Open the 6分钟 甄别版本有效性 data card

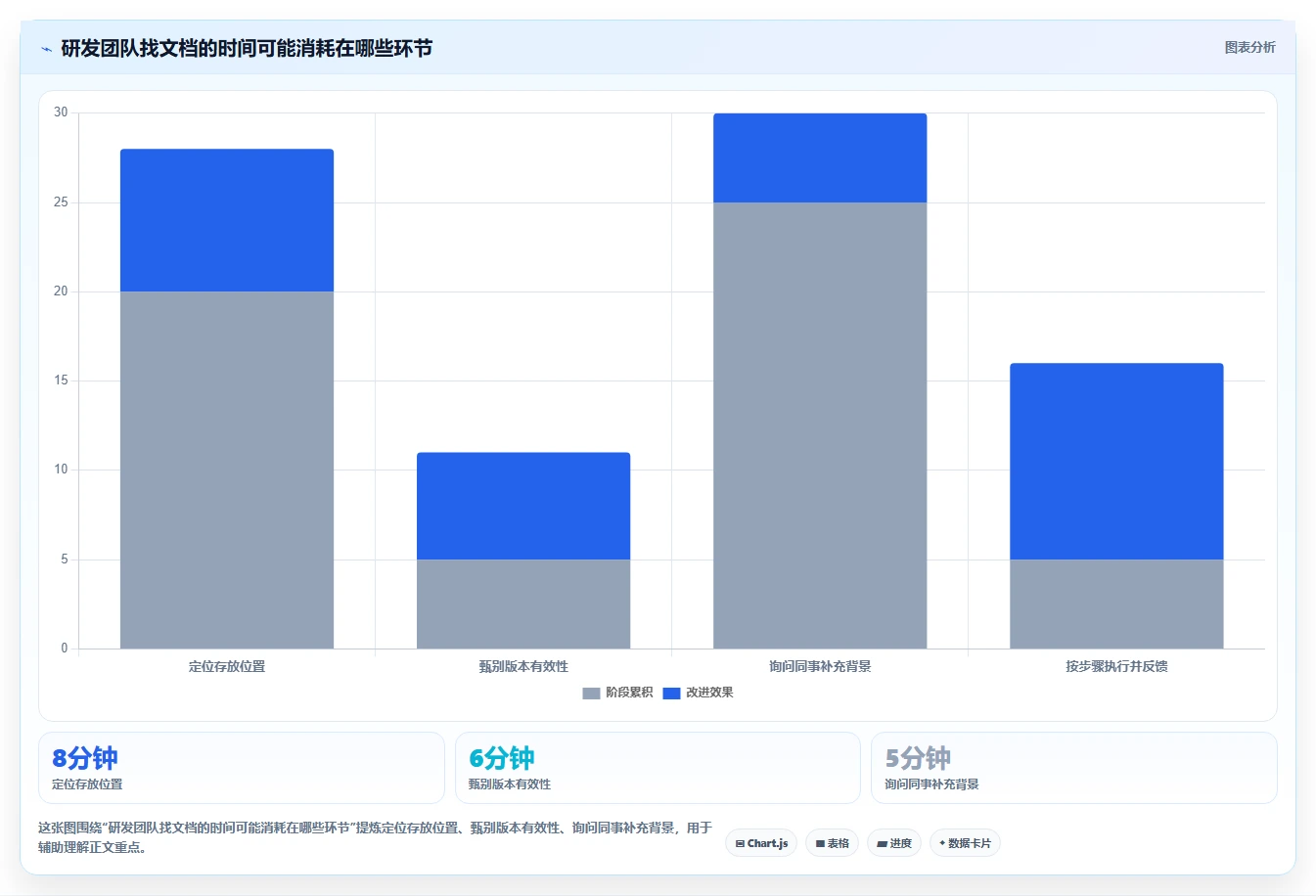click(x=658, y=768)
